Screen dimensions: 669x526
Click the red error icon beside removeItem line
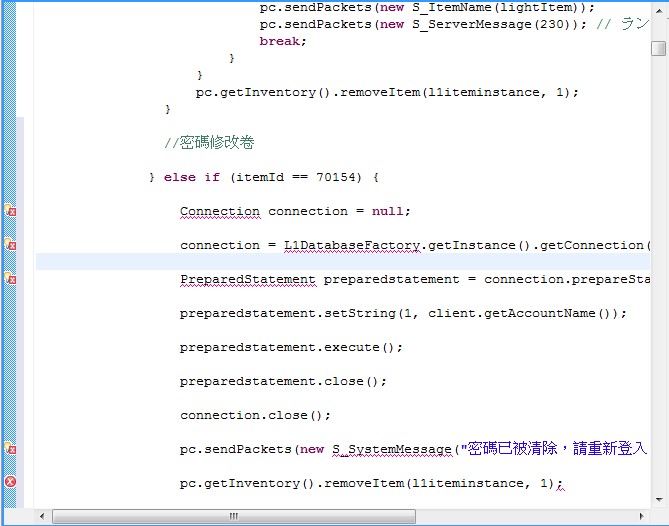[x=10, y=482]
